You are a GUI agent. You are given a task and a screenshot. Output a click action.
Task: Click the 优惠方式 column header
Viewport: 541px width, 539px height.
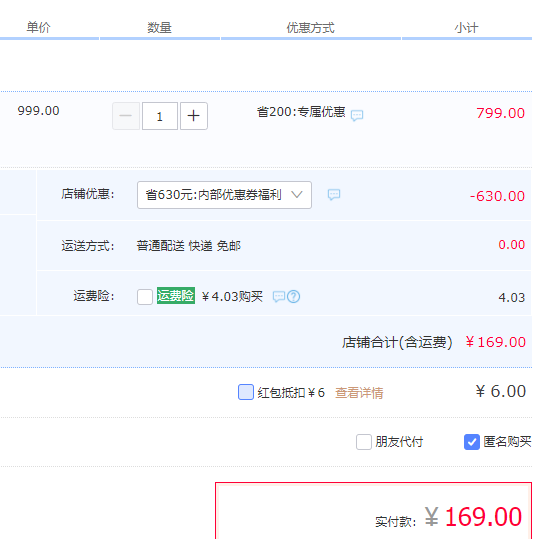point(311,28)
